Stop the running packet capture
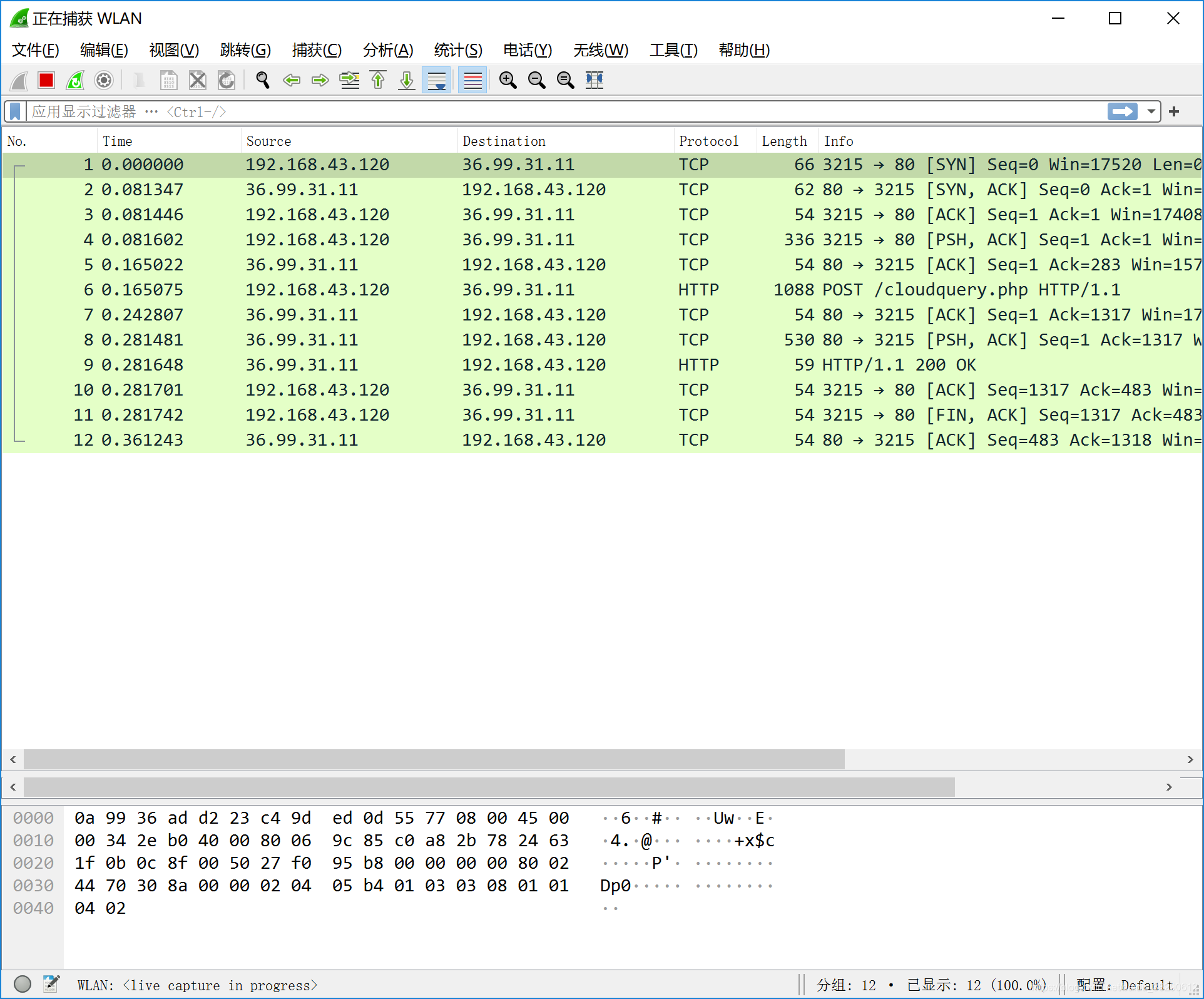 pos(46,80)
